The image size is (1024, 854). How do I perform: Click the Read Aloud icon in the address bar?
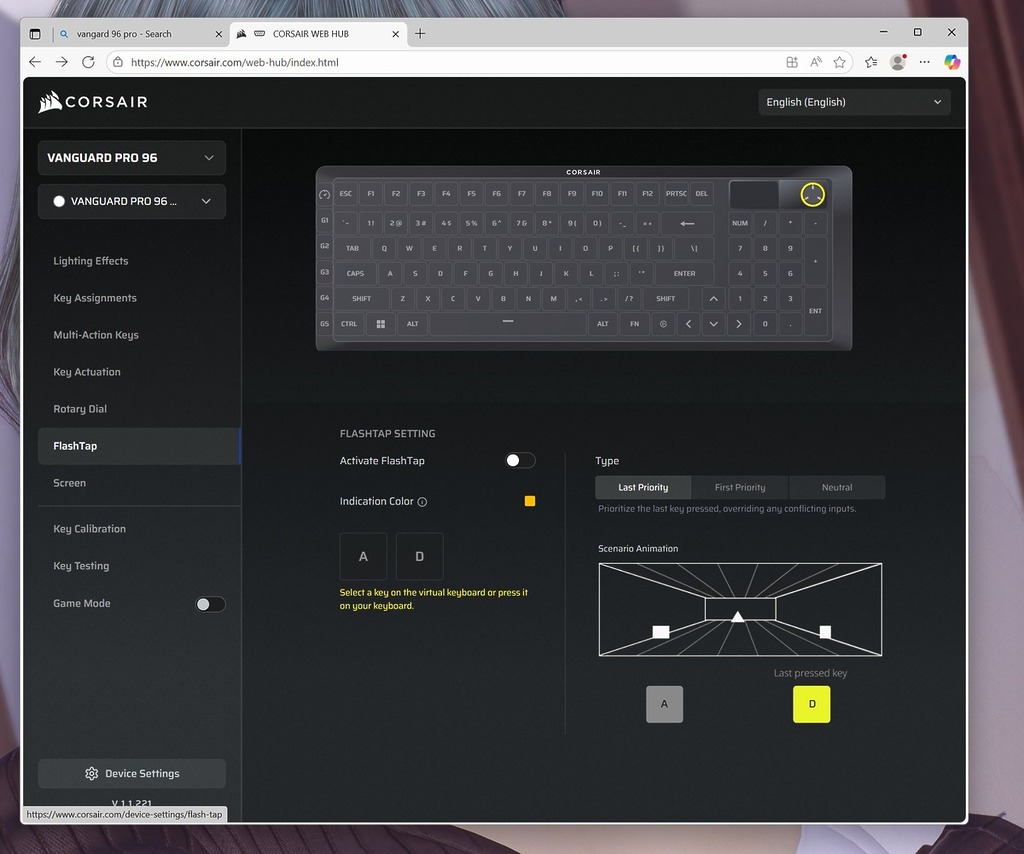[816, 62]
